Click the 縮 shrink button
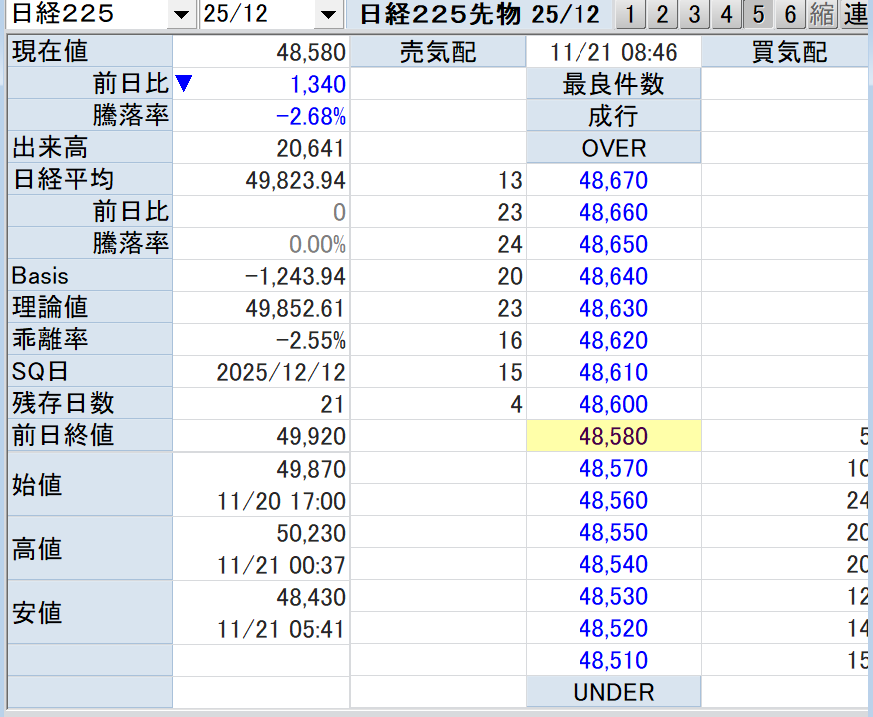Image resolution: width=873 pixels, height=717 pixels. coord(822,15)
